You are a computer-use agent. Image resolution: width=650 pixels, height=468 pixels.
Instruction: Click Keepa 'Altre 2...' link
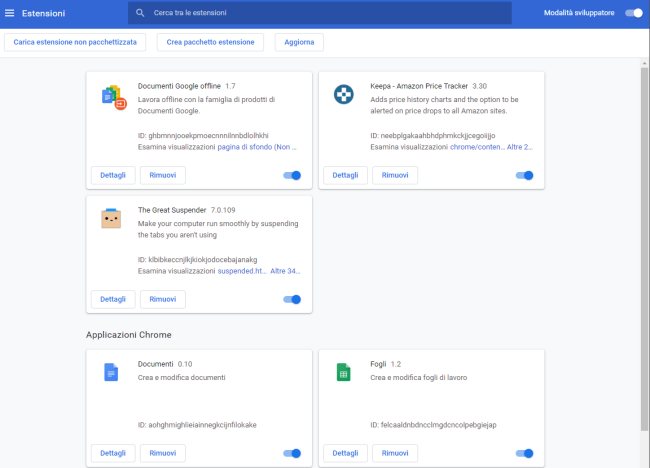point(519,147)
